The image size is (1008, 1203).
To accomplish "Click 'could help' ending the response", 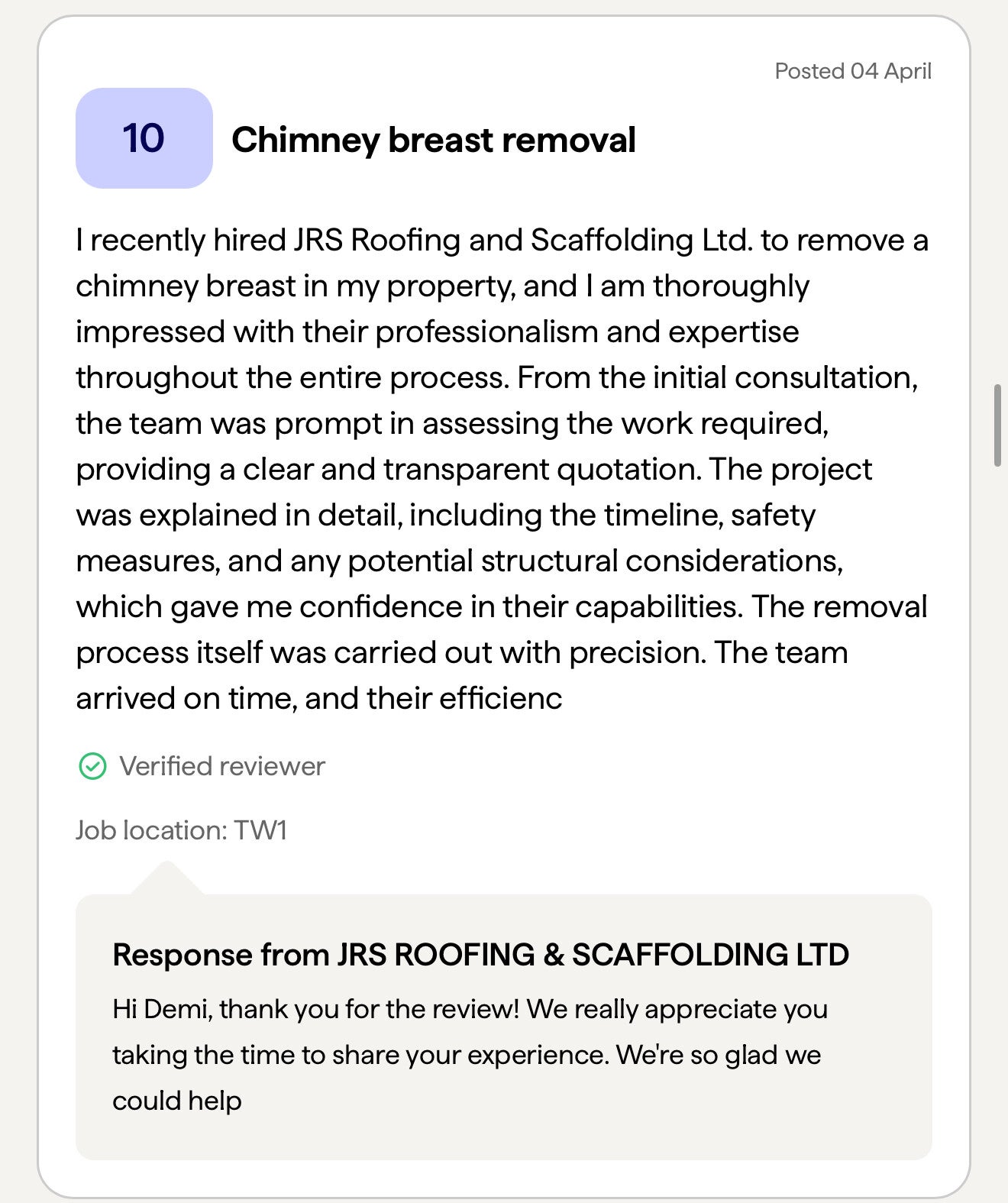I will tap(177, 1101).
